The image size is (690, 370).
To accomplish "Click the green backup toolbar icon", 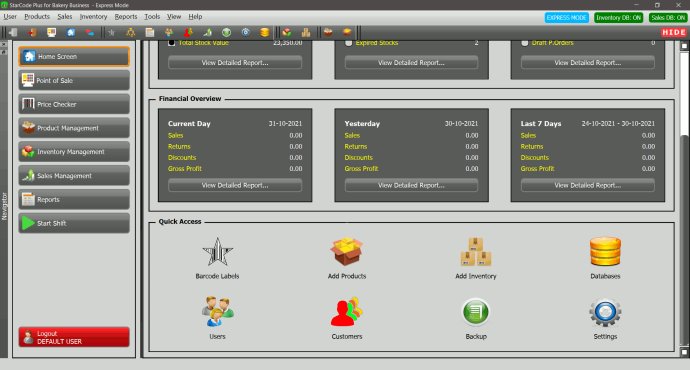I will coord(226,33).
